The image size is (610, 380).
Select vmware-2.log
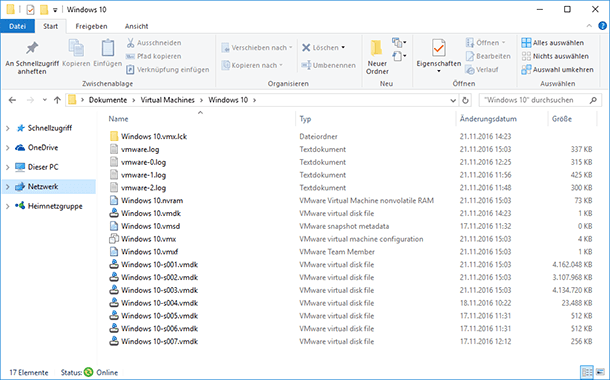click(143, 188)
